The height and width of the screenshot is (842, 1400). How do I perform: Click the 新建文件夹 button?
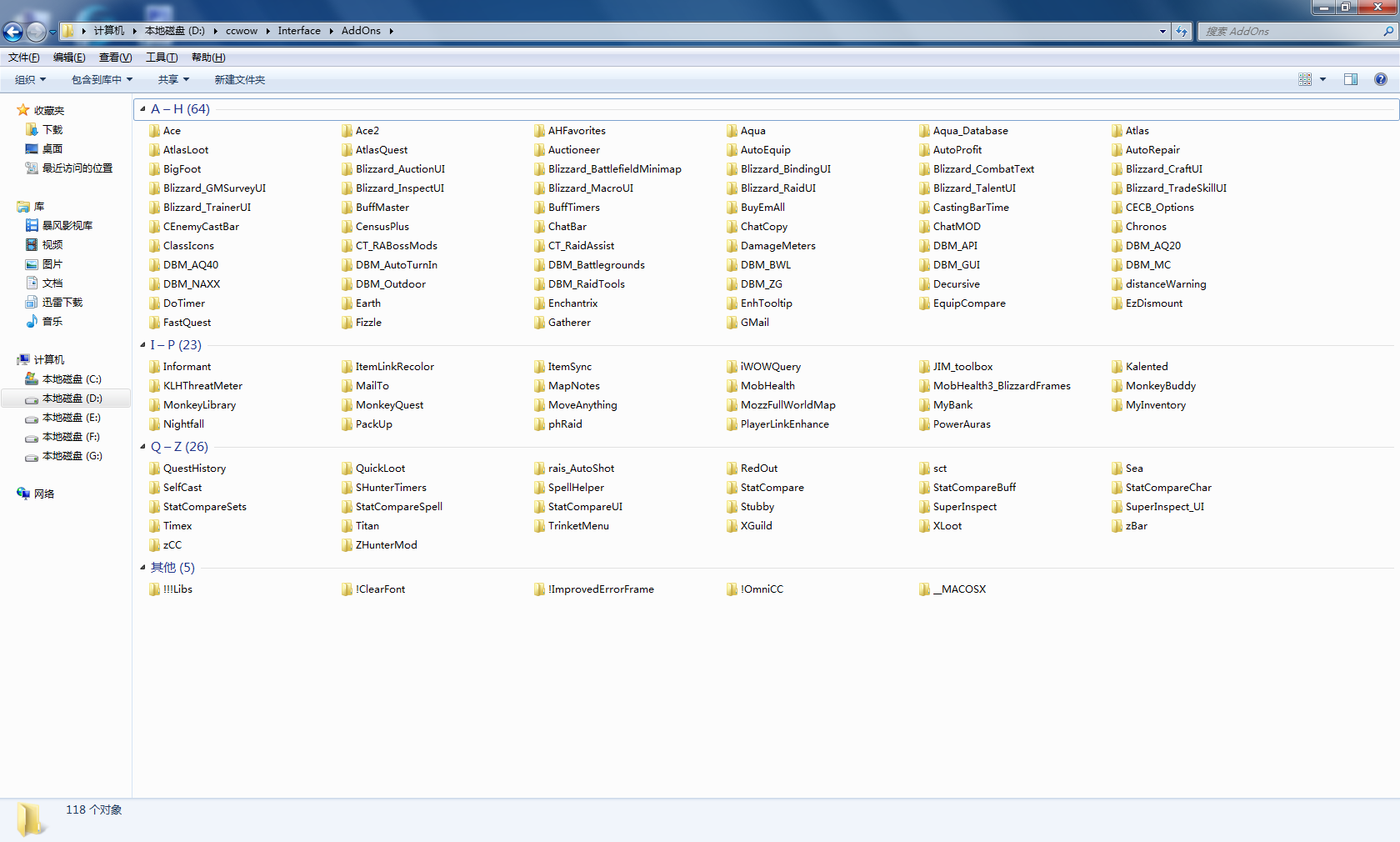[240, 80]
